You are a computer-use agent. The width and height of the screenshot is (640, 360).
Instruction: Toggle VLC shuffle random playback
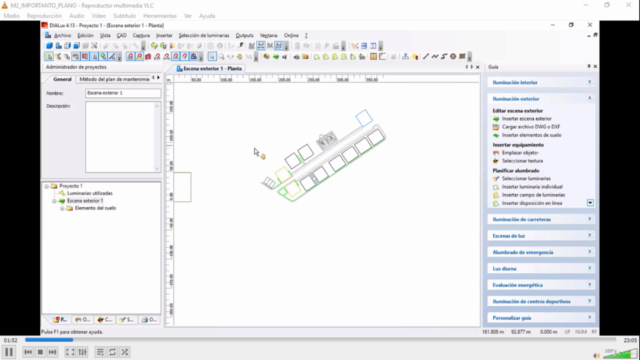coord(124,352)
